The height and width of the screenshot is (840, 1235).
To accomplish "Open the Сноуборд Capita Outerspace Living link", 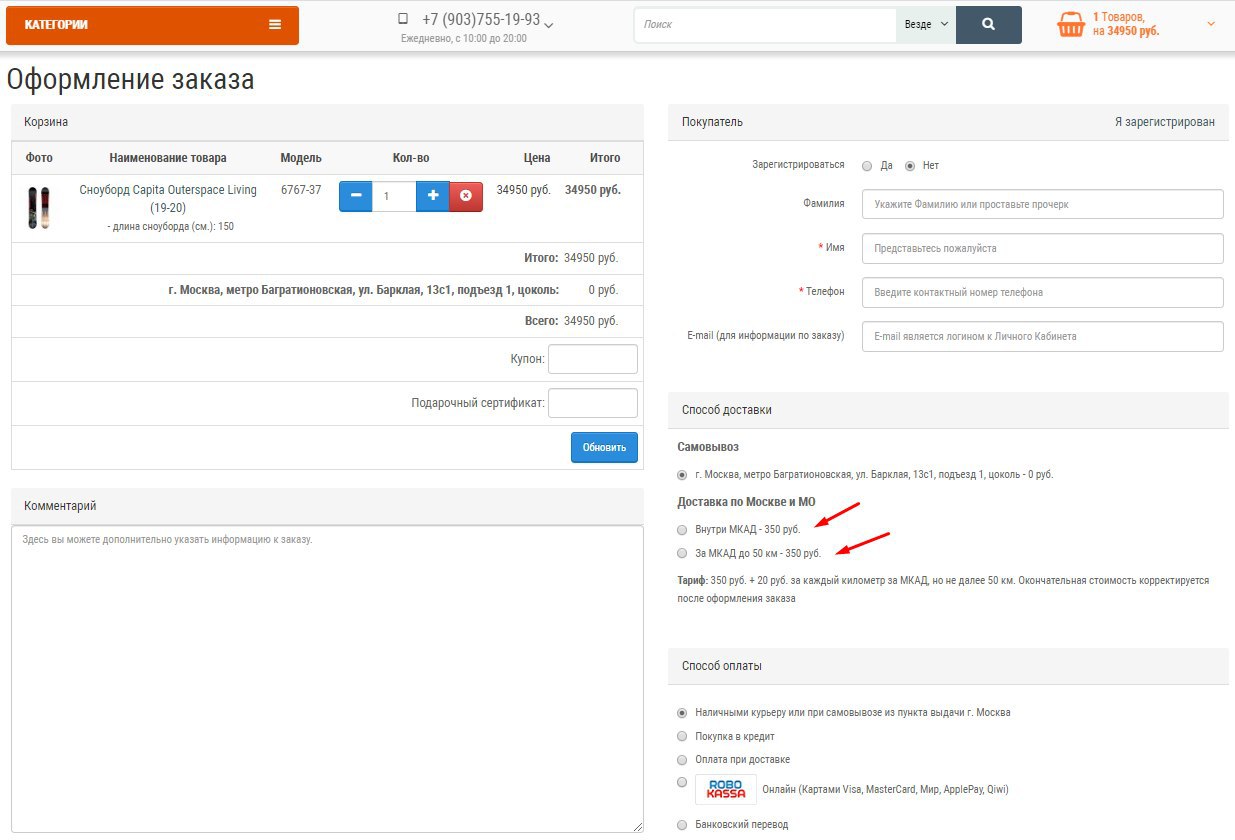I will 168,199.
